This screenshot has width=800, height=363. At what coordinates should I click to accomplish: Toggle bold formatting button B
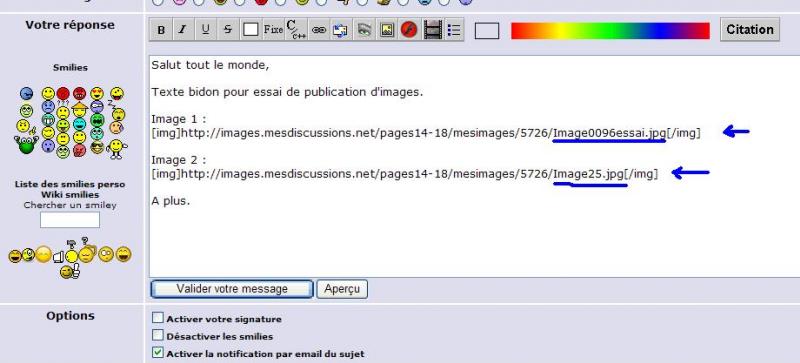(x=161, y=30)
